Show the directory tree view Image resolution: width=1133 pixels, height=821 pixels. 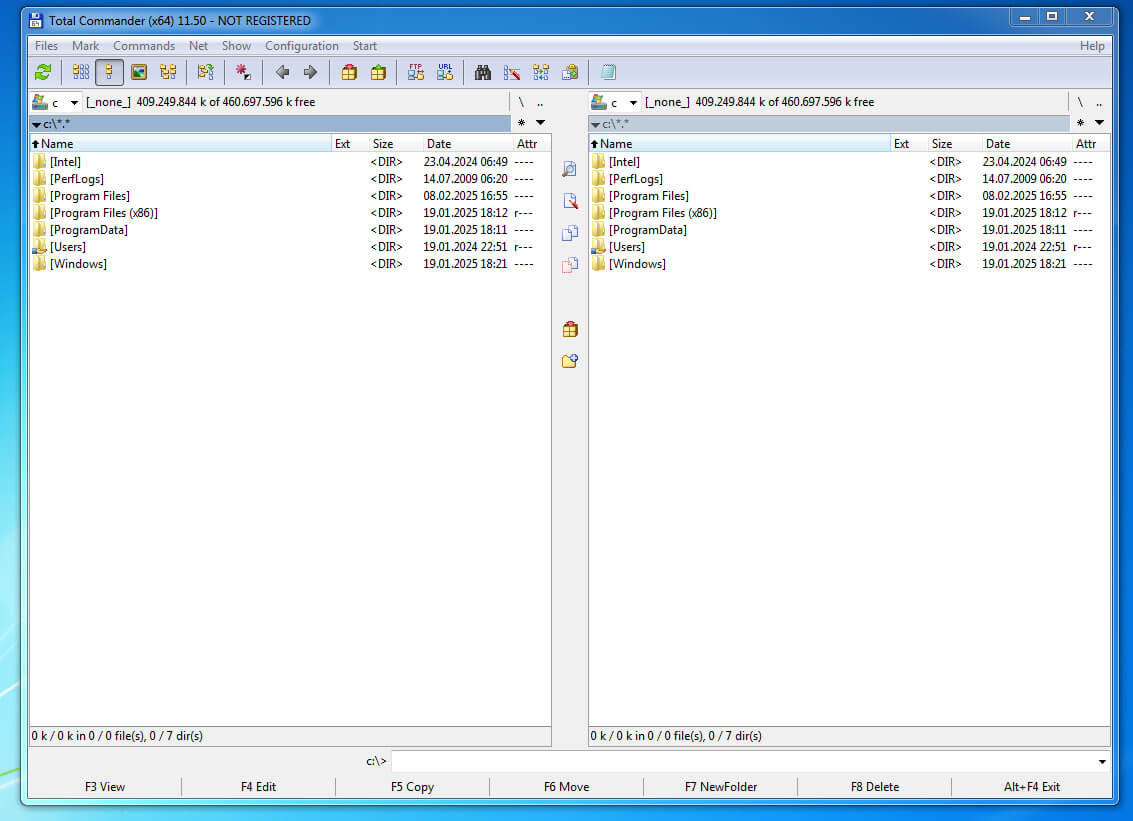pos(168,72)
